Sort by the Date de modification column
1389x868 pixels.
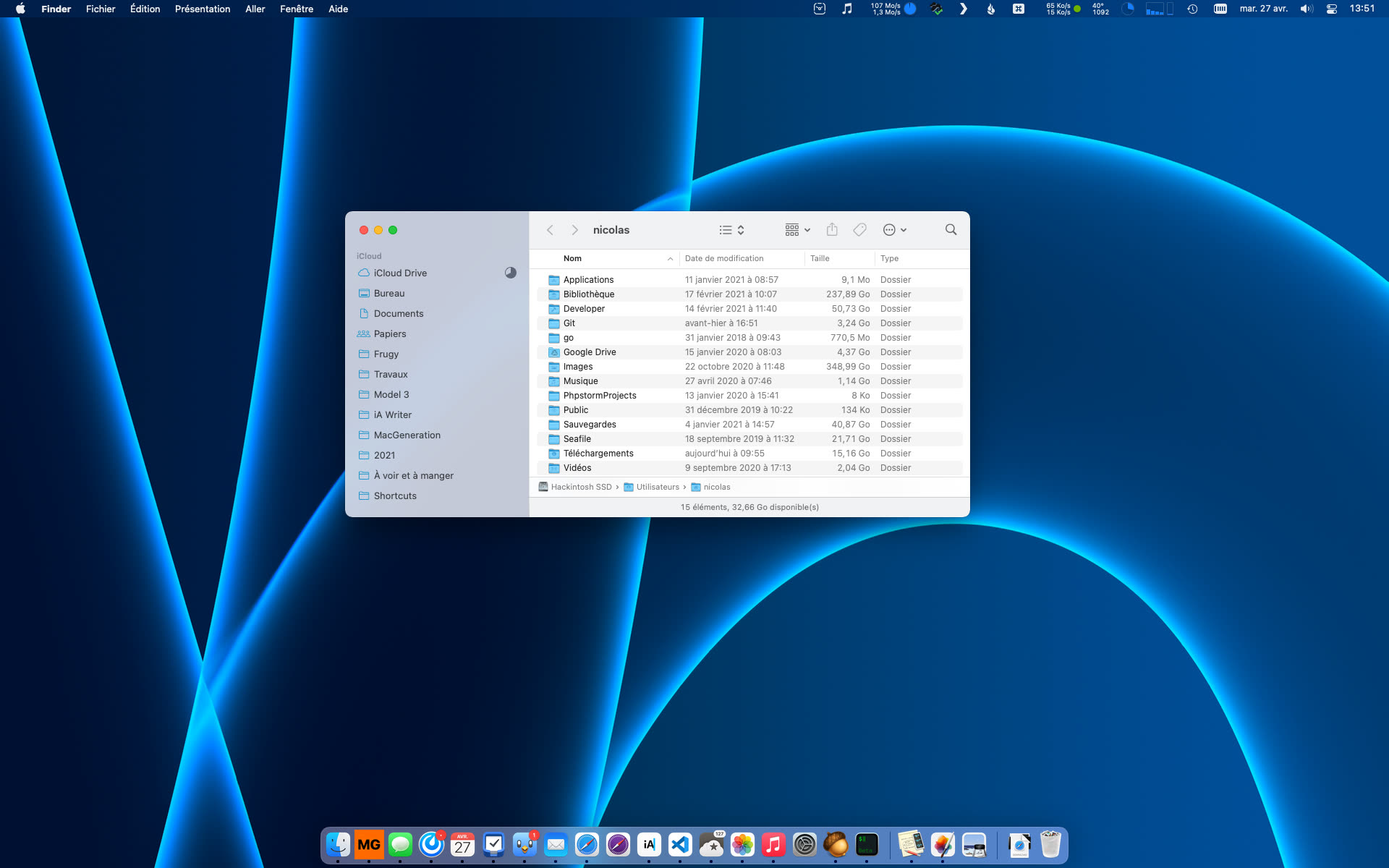tap(724, 258)
